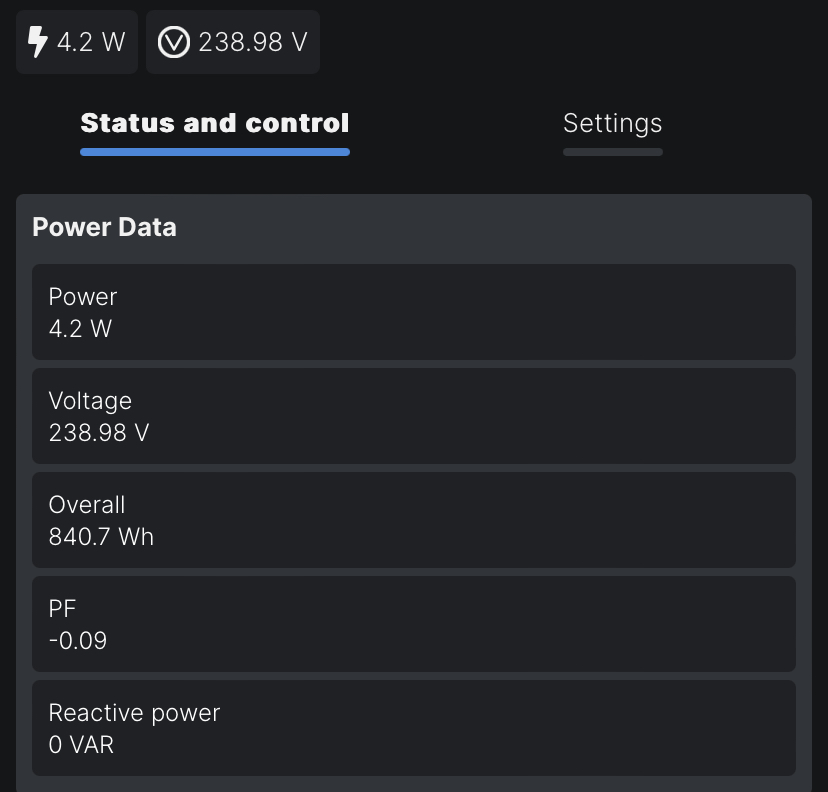Select the 840.7 Wh overall reading
Image resolution: width=828 pixels, height=792 pixels.
[101, 536]
